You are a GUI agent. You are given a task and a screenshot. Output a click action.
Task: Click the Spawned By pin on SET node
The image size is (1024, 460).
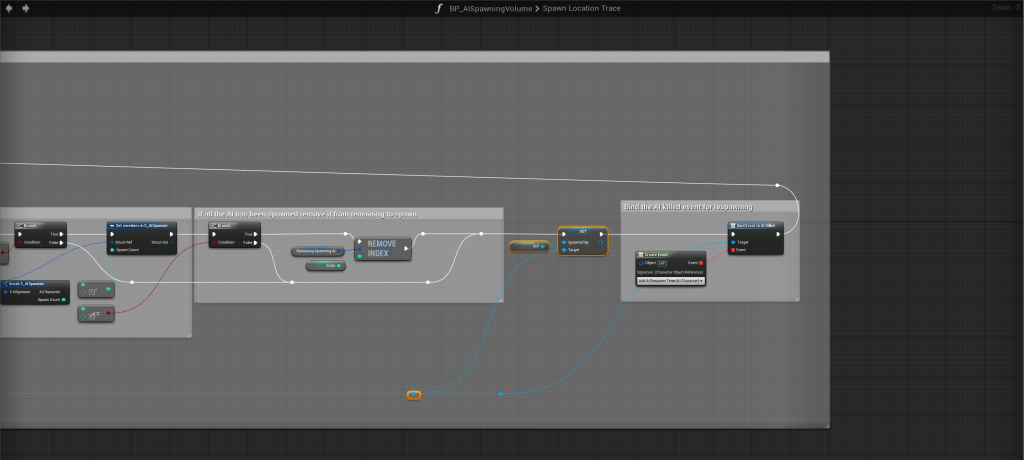(566, 242)
